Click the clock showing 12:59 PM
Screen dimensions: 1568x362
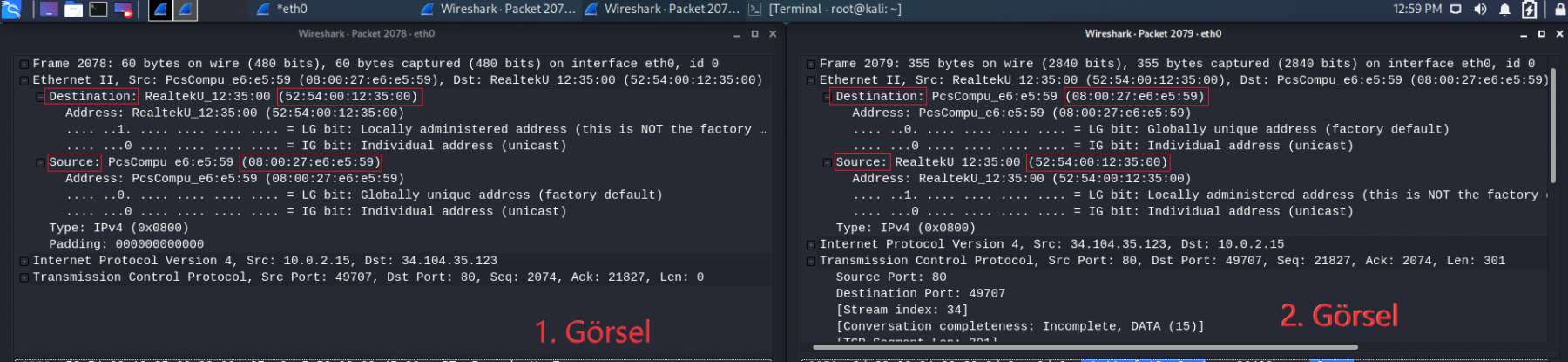1417,10
